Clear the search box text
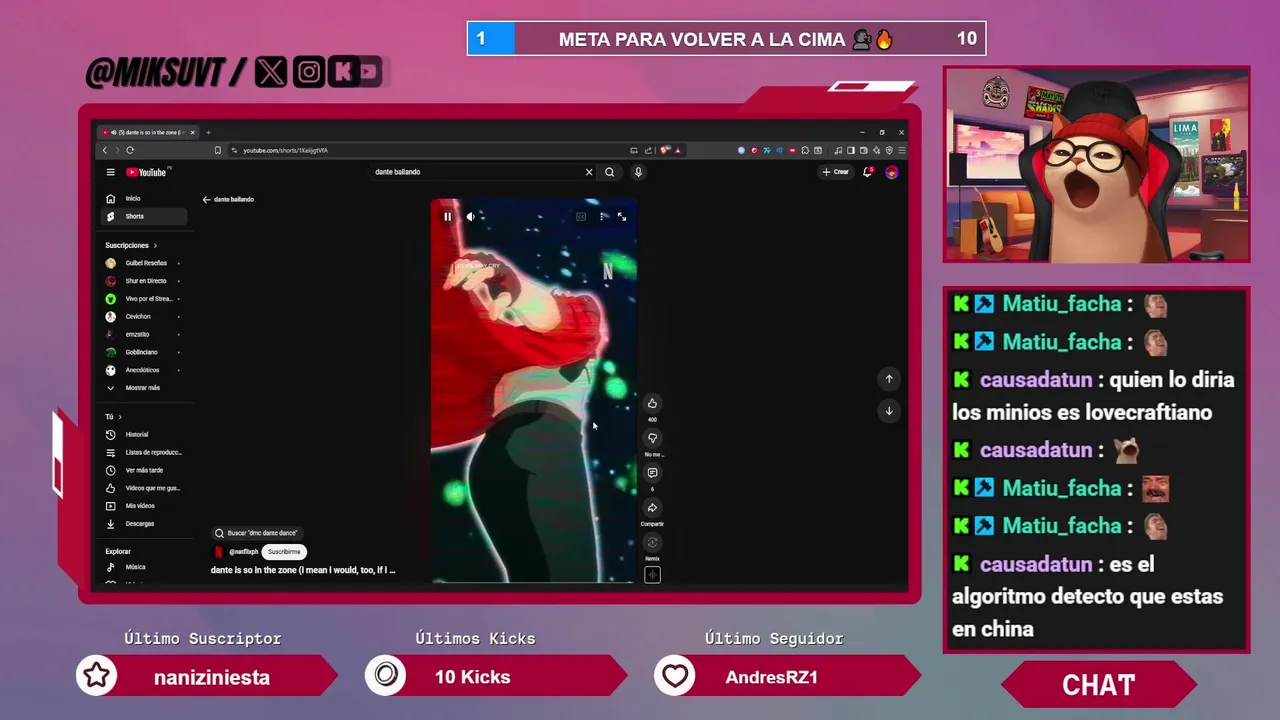The width and height of the screenshot is (1280, 720). (589, 172)
